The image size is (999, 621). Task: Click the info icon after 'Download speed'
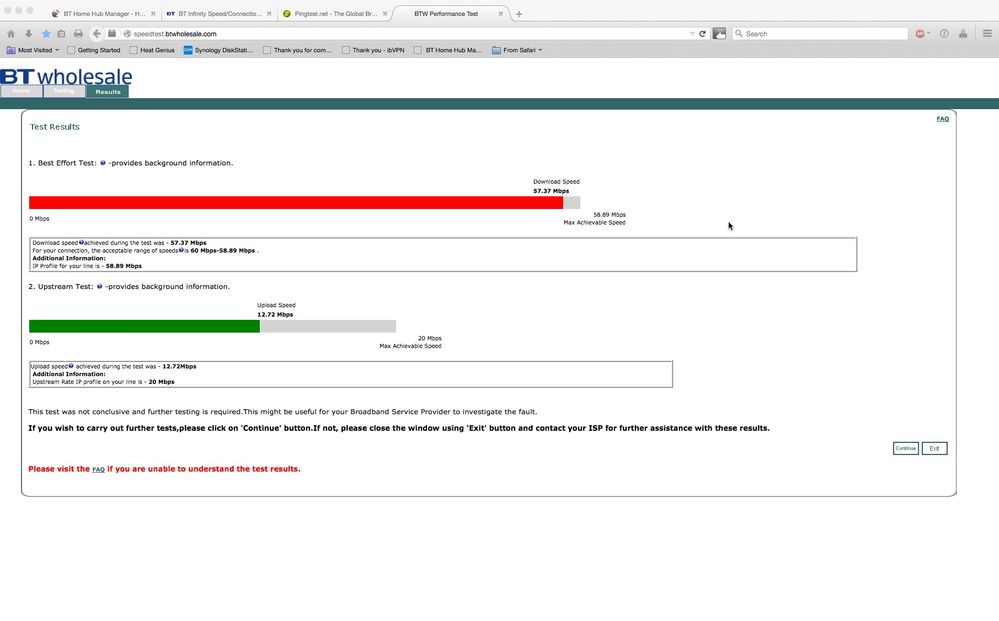[81, 243]
